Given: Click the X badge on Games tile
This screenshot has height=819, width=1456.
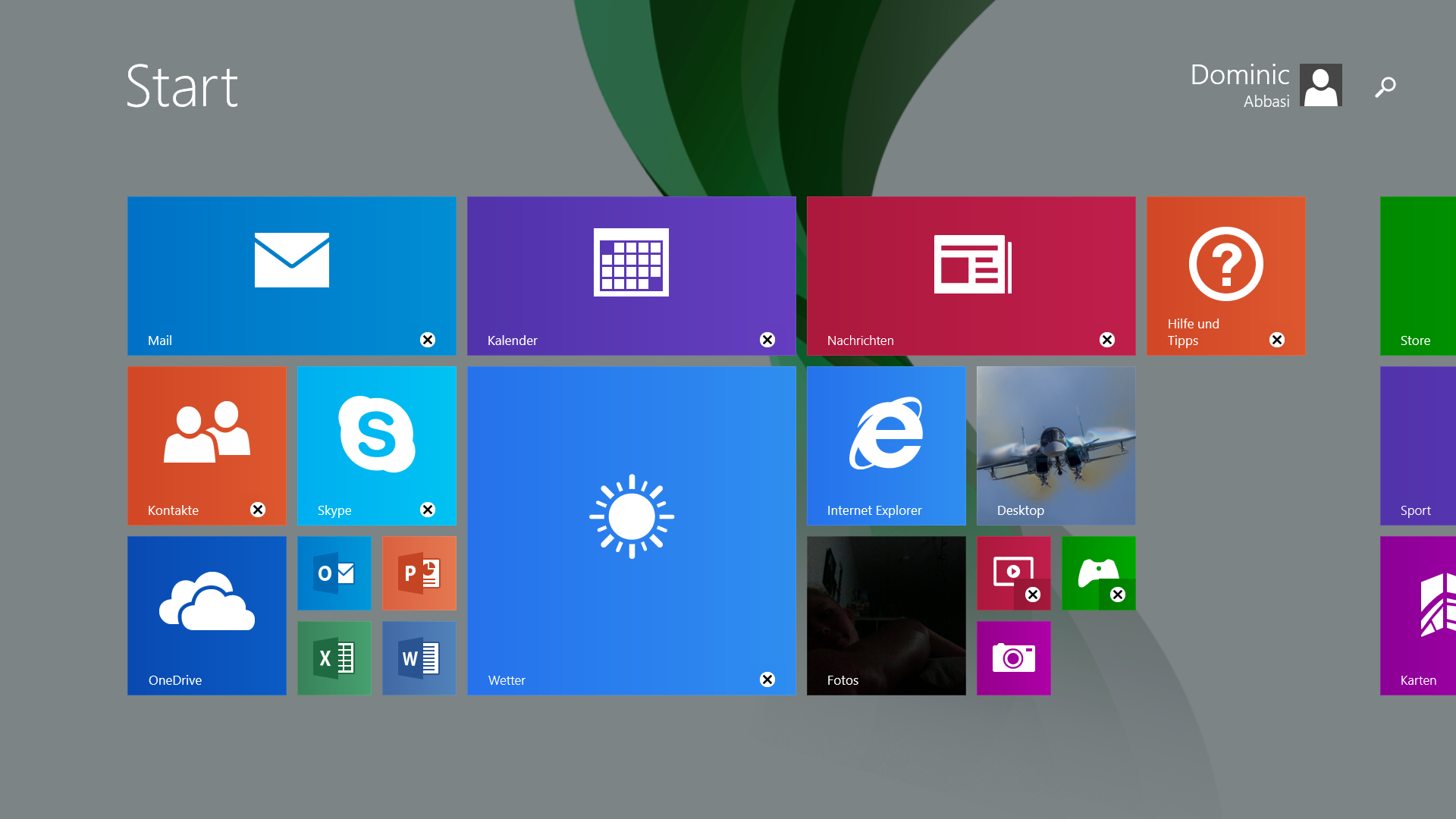Looking at the screenshot, I should point(1118,595).
